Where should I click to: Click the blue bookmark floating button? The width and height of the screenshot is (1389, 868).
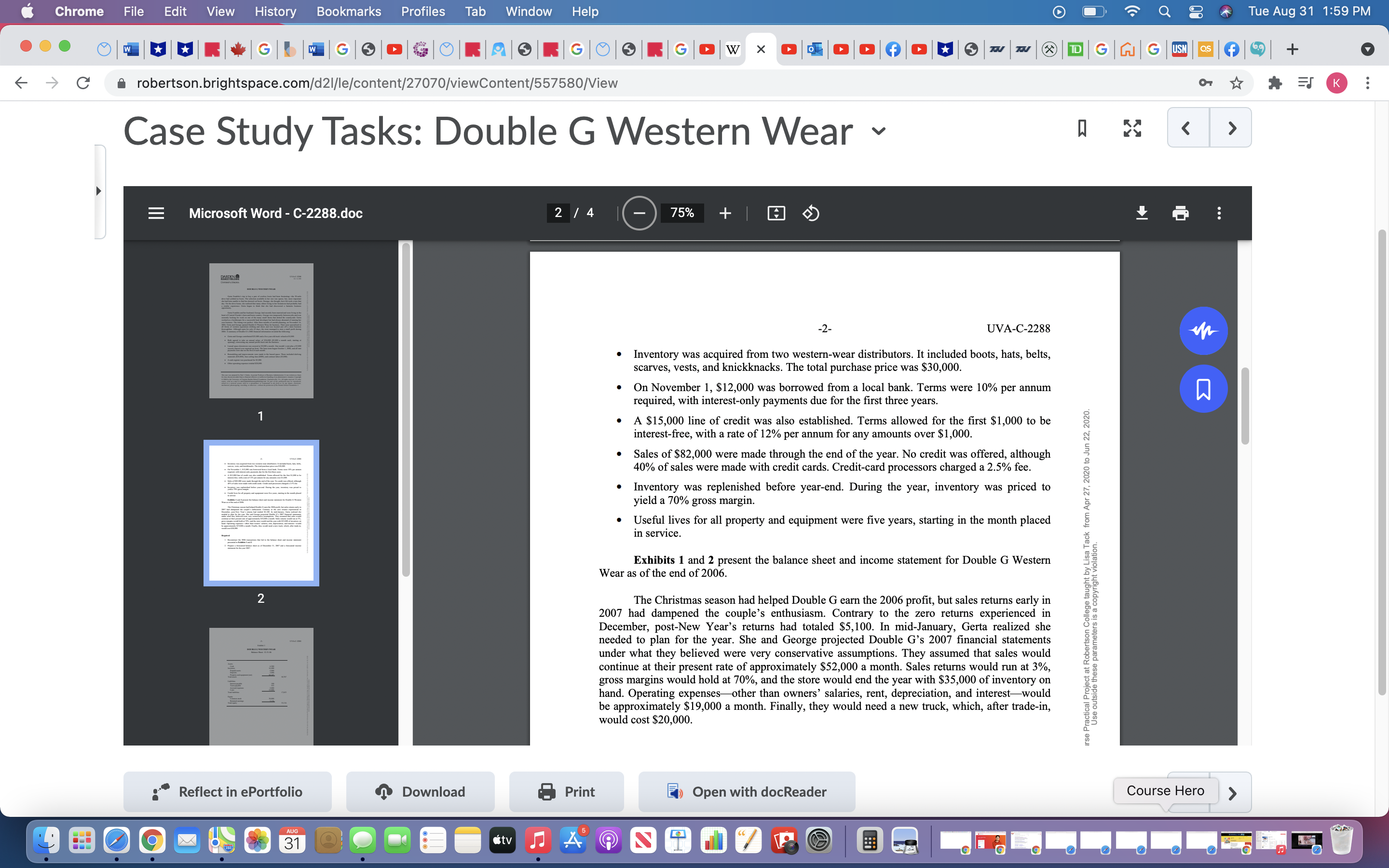click(x=1203, y=389)
